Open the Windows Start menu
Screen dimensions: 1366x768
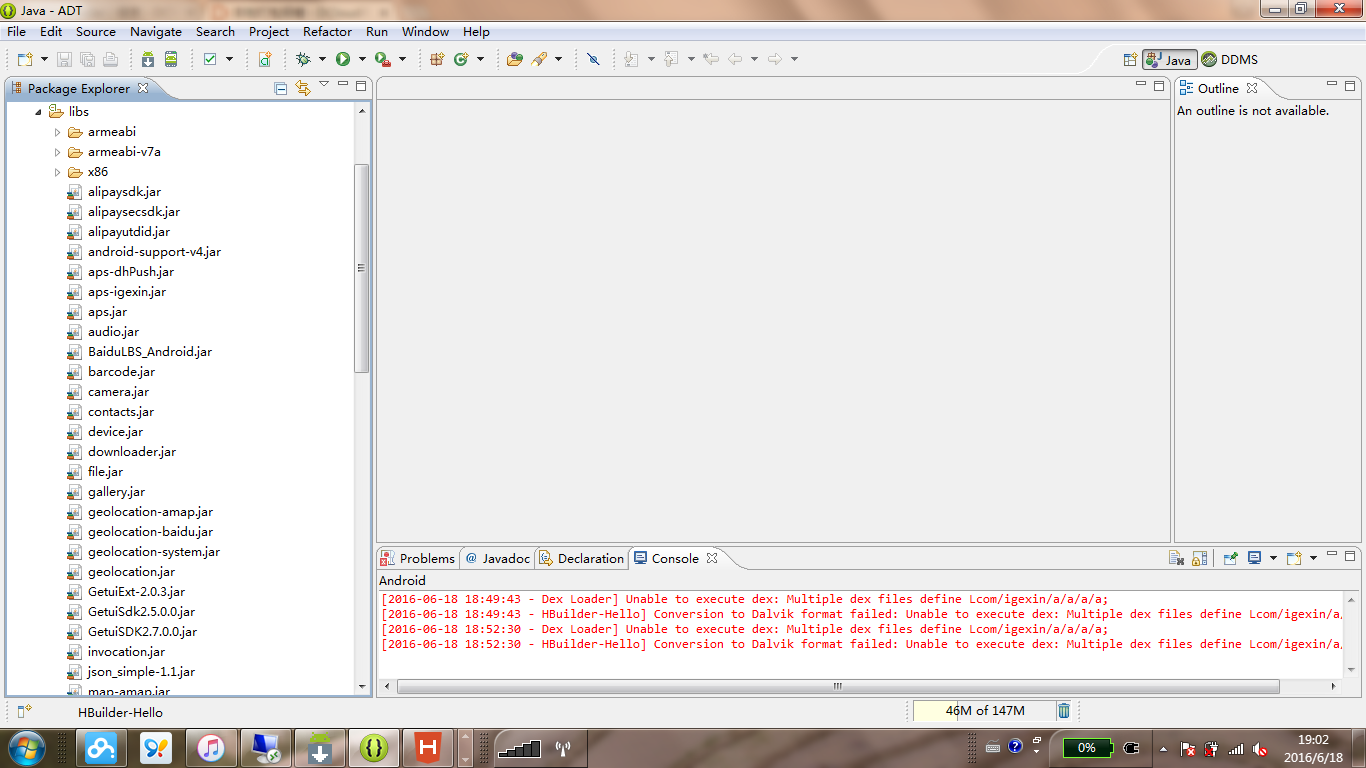tap(26, 747)
